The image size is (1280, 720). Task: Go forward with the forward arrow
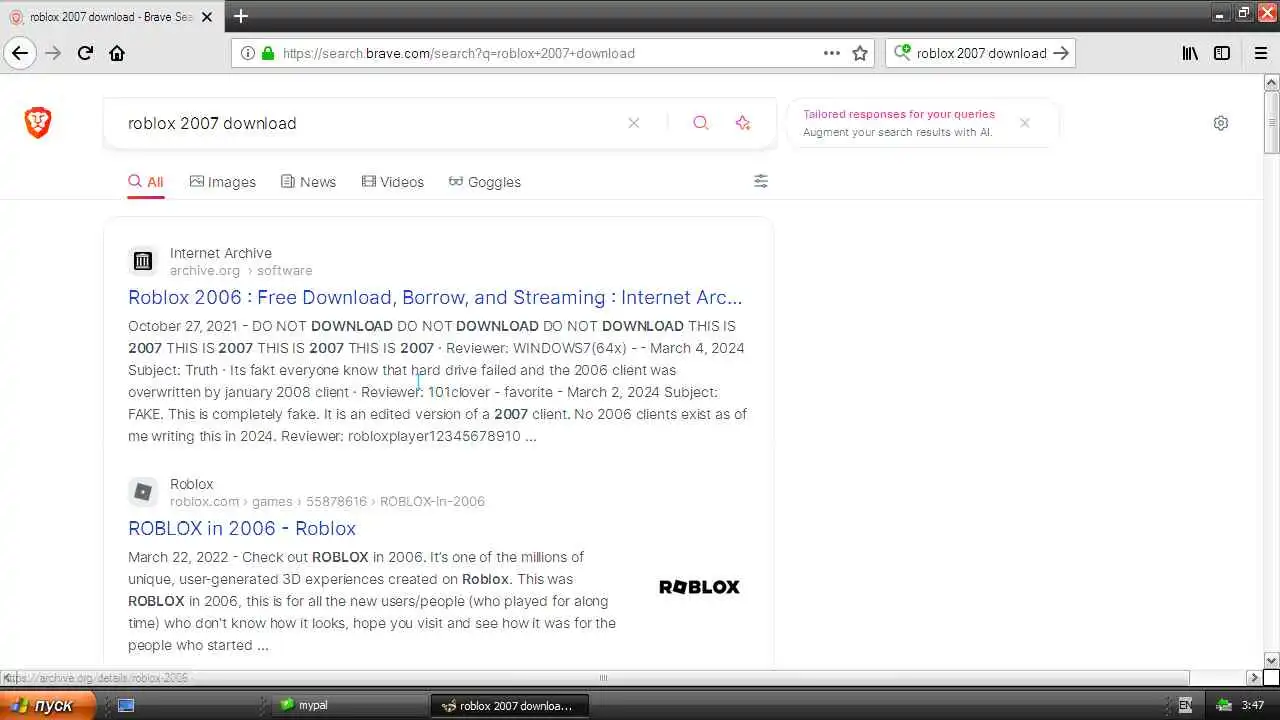coord(53,53)
